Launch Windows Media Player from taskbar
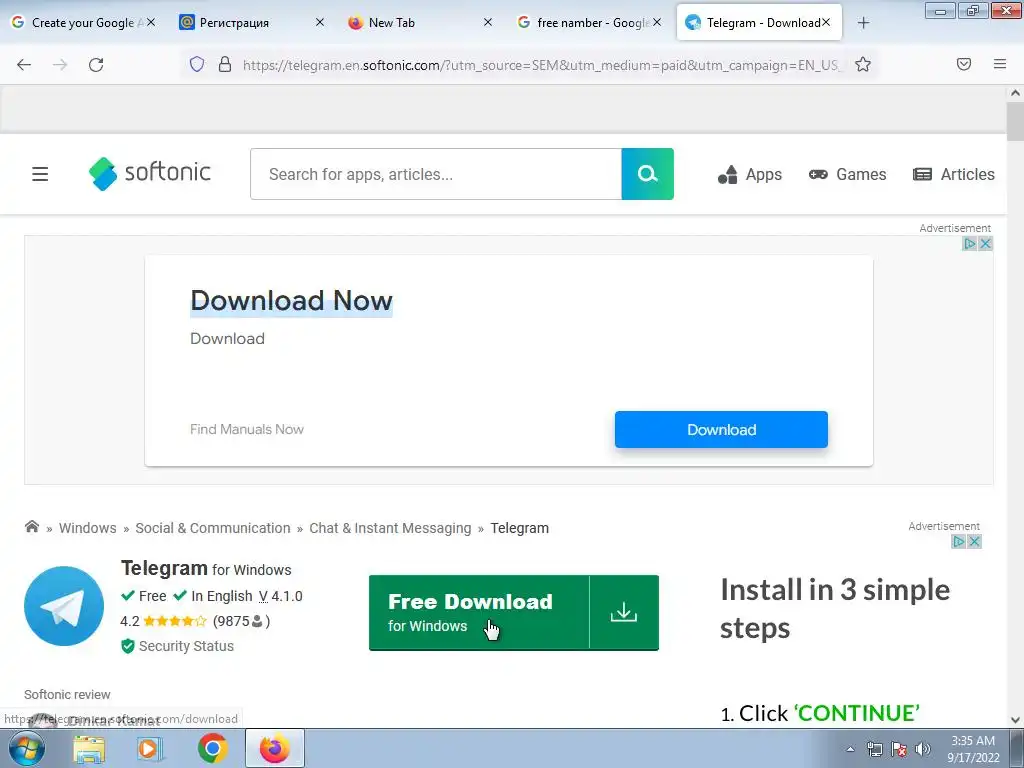Image resolution: width=1024 pixels, height=768 pixels. click(150, 748)
